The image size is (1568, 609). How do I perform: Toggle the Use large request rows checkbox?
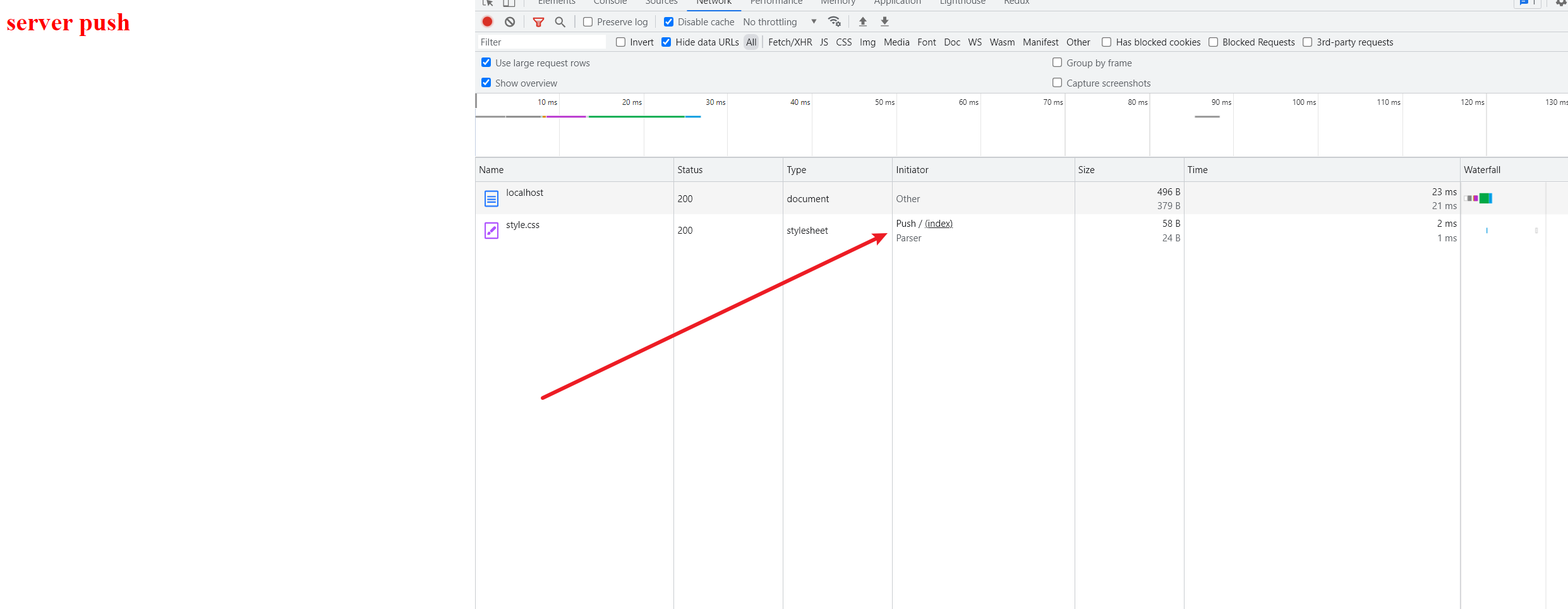[486, 63]
